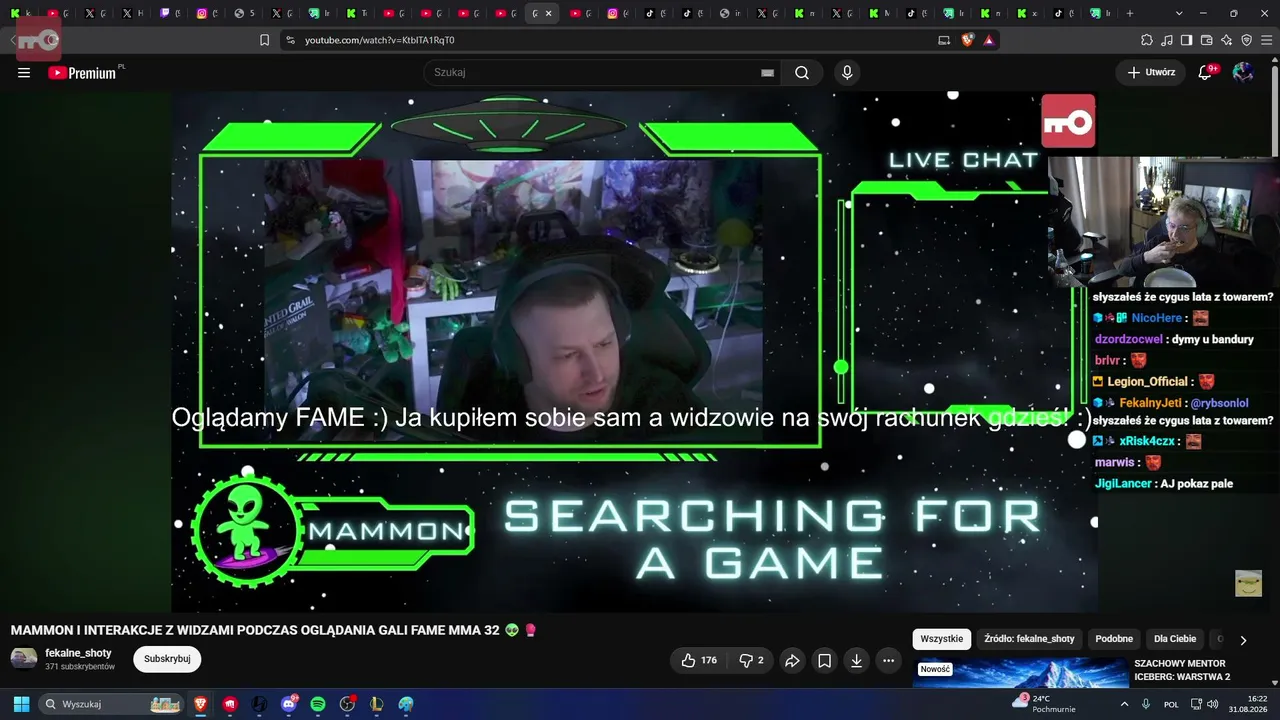Open the clock and calendar flyout
The height and width of the screenshot is (720, 1280).
pos(1250,704)
